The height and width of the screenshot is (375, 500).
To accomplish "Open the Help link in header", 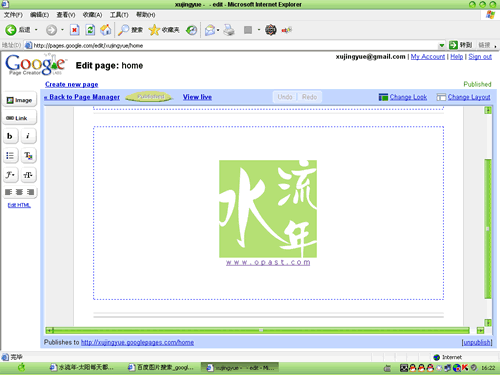I will point(457,57).
